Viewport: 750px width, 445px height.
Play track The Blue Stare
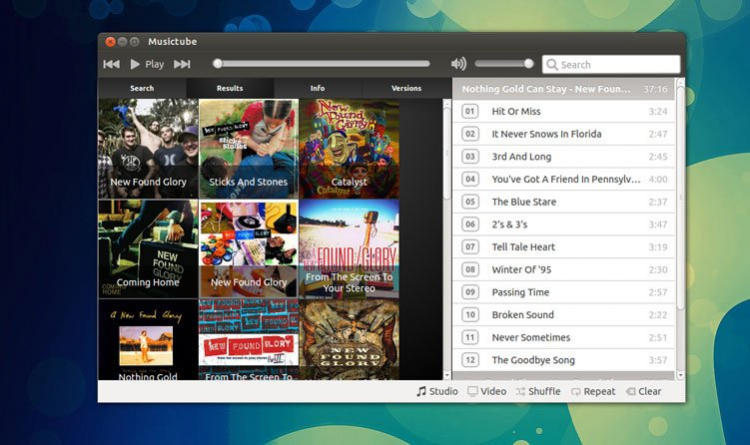(563, 202)
